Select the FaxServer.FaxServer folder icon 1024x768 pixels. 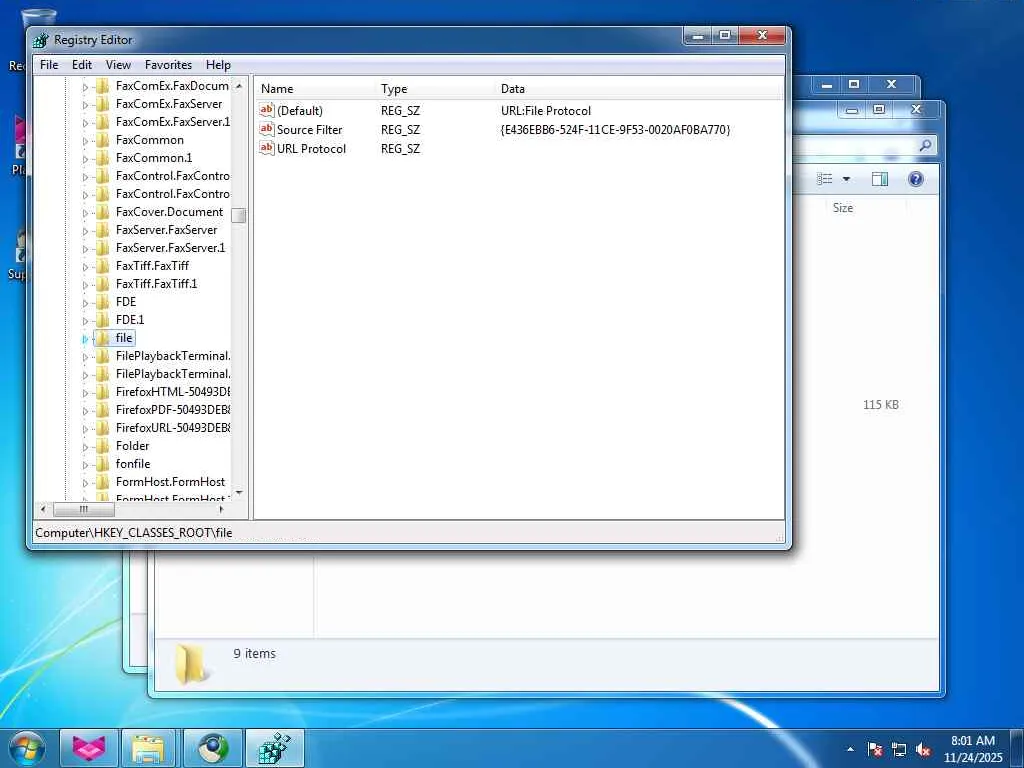tap(103, 230)
